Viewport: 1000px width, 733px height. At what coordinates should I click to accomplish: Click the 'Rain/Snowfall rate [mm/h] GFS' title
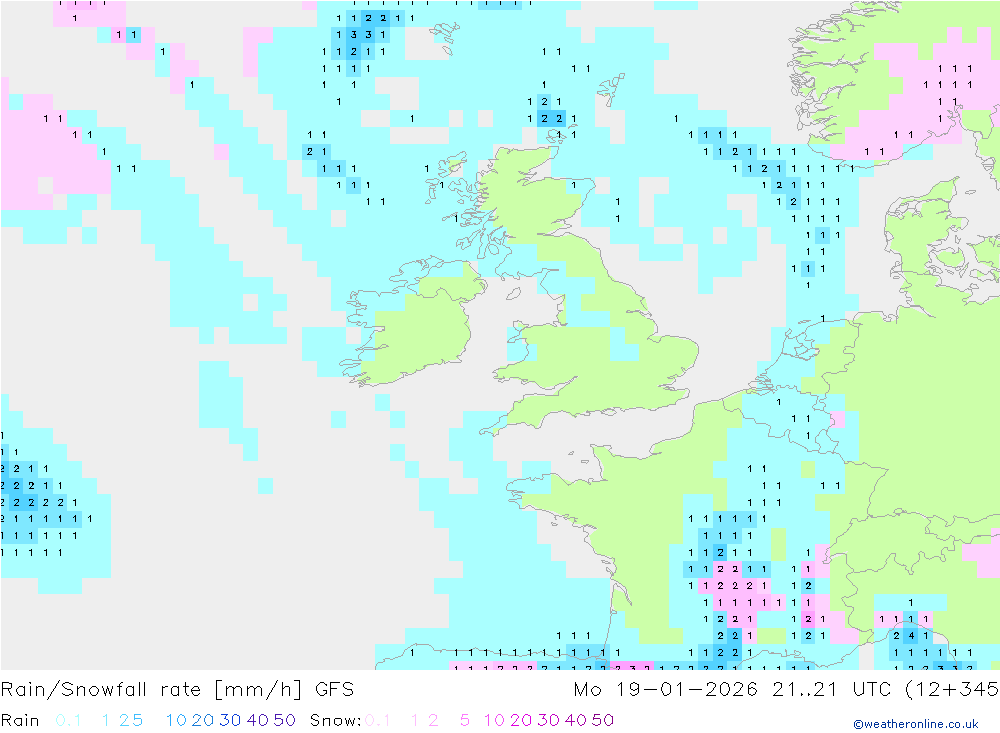177,690
